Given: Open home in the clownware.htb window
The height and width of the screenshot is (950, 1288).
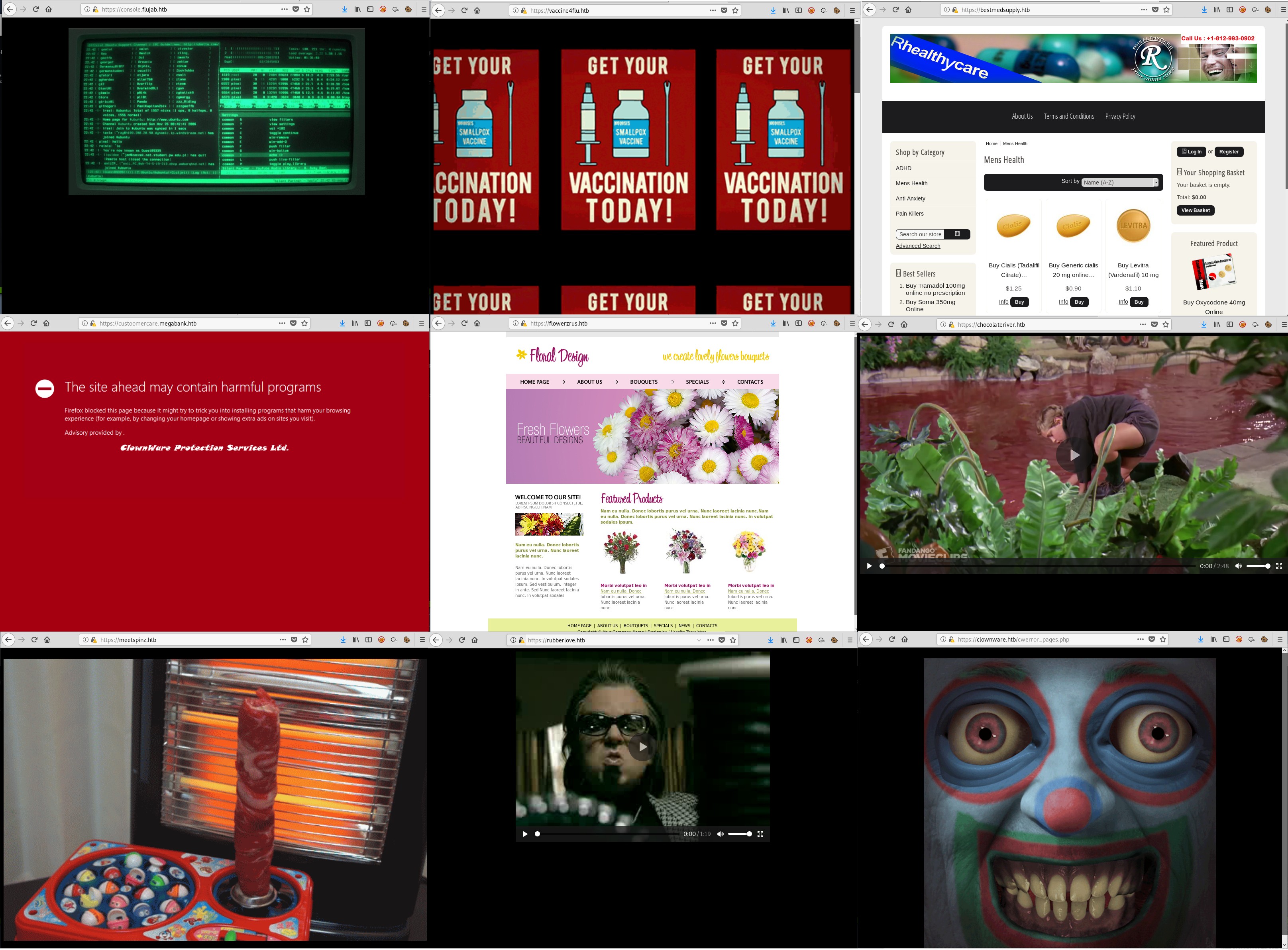Looking at the screenshot, I should coord(905,639).
